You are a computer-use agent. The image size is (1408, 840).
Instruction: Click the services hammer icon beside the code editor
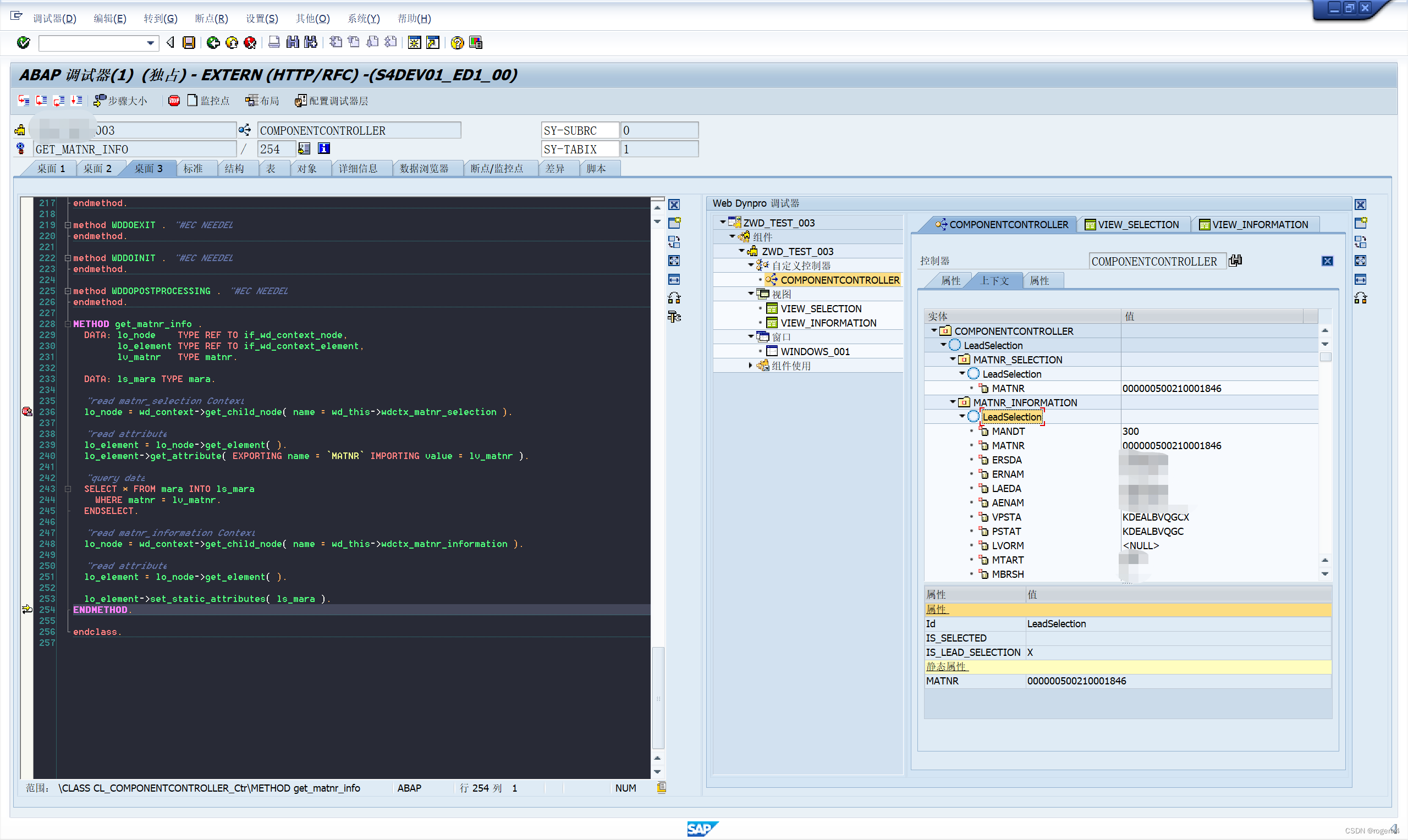point(674,317)
